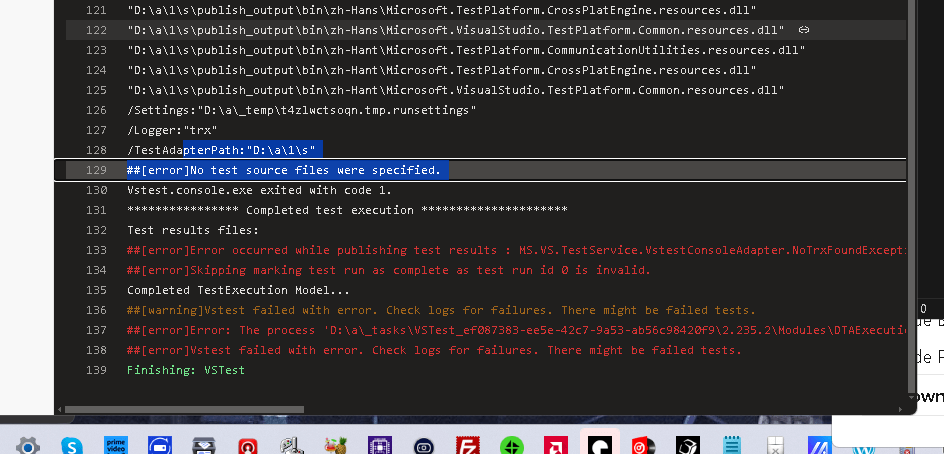Open the green circle crosshair app
This screenshot has width=944, height=454.
511,446
